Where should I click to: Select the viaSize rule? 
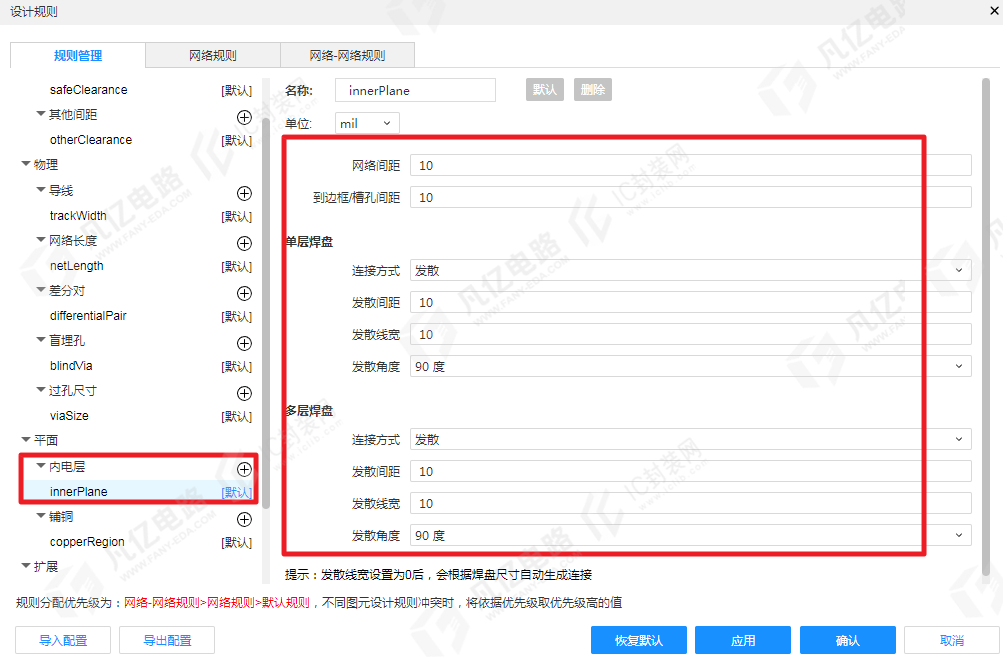tap(69, 415)
